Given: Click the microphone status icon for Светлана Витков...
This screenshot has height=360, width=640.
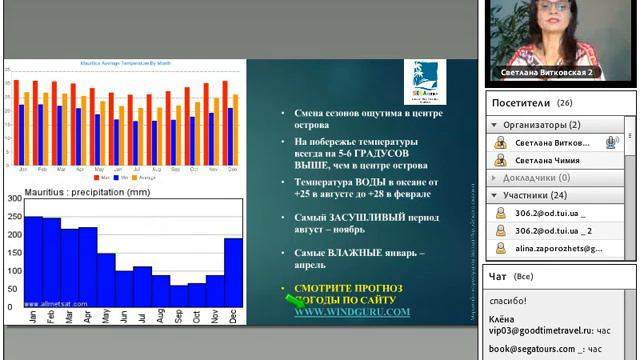Looking at the screenshot, I should pyautogui.click(x=612, y=142).
